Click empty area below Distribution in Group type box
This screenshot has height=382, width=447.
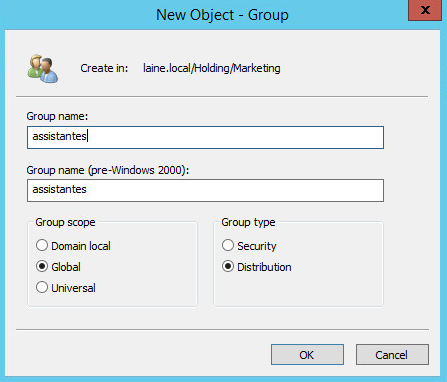(298, 289)
